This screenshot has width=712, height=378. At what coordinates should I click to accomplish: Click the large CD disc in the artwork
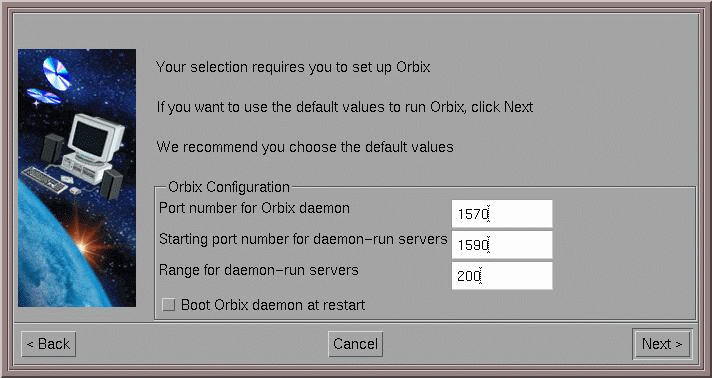57,73
